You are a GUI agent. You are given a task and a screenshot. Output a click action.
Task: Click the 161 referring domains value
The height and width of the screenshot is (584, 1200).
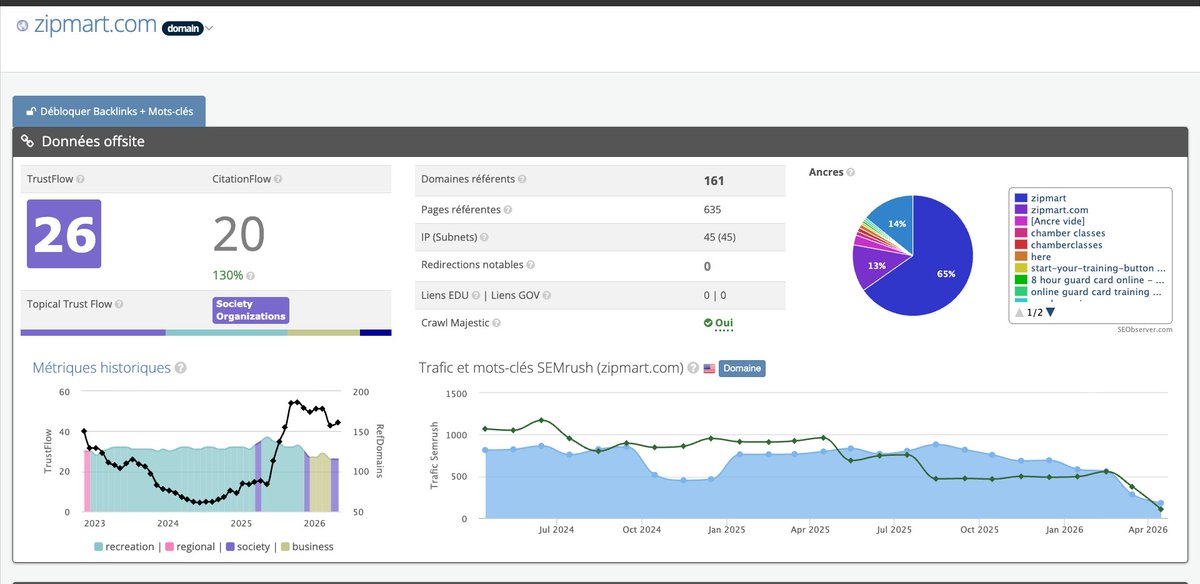(714, 181)
